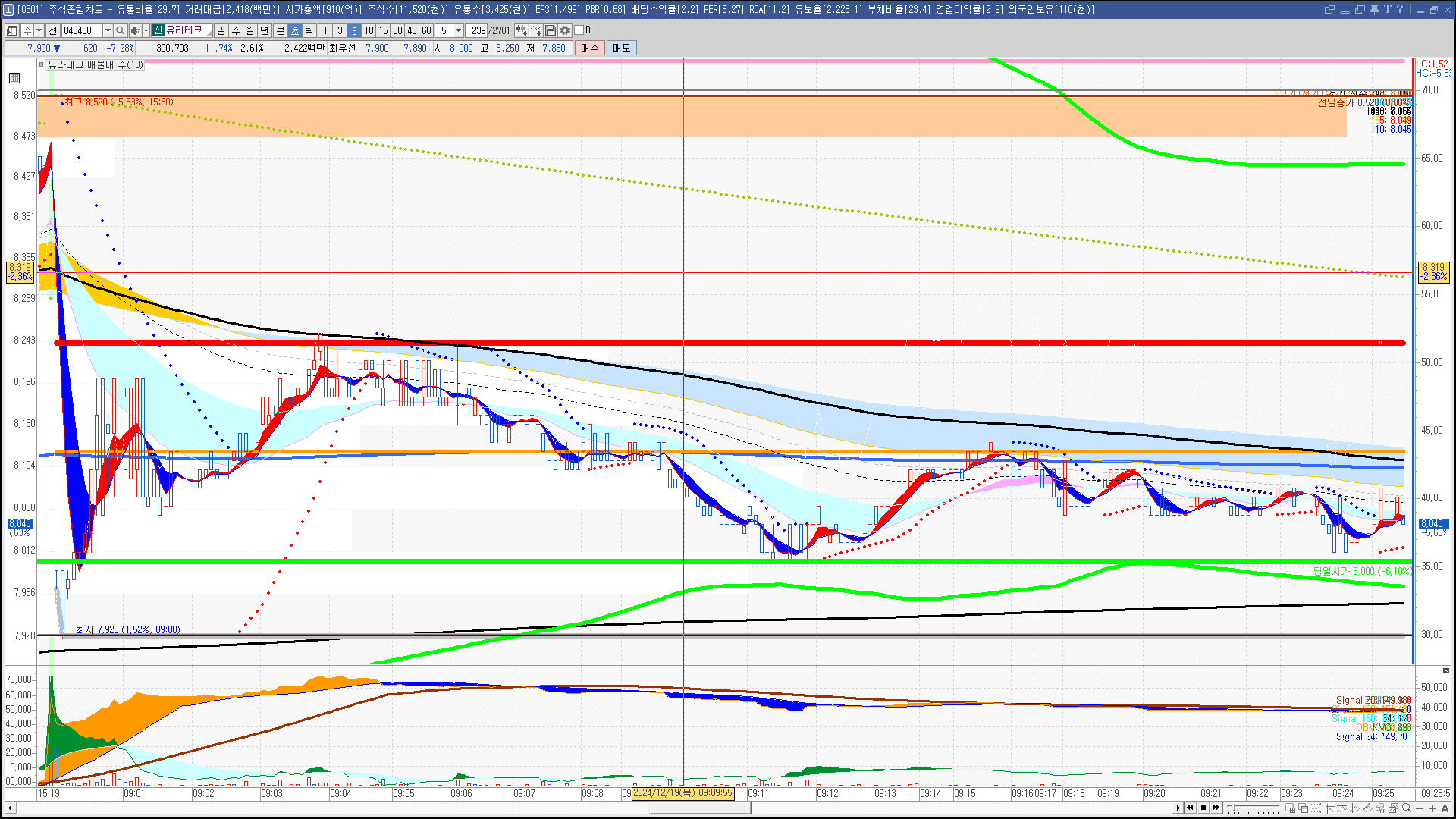Open the stock code 048430 dropdown arrow
This screenshot has width=1456, height=819.
pos(108,30)
